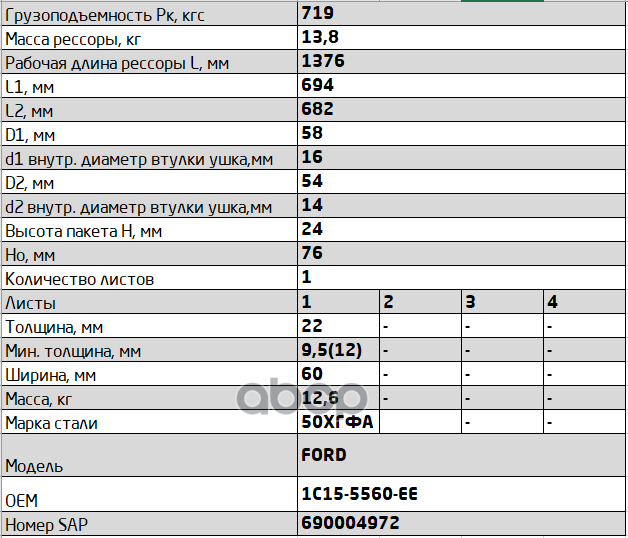Image resolution: width=628 pixels, height=538 pixels.
Task: Click the value 54
Action: [312, 181]
